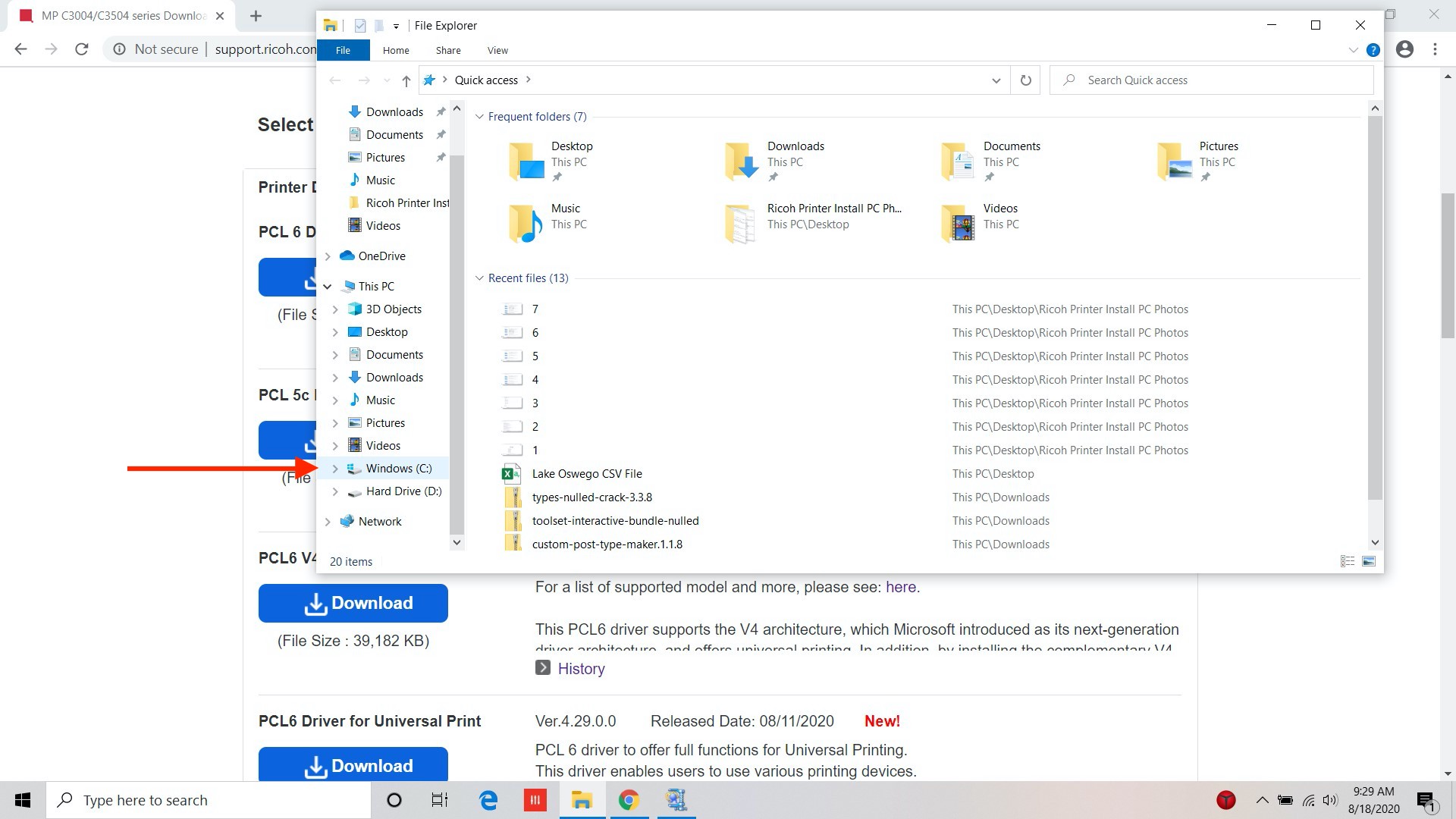This screenshot has width=1456, height=819.
Task: Open Task View on taskbar
Action: tap(440, 800)
